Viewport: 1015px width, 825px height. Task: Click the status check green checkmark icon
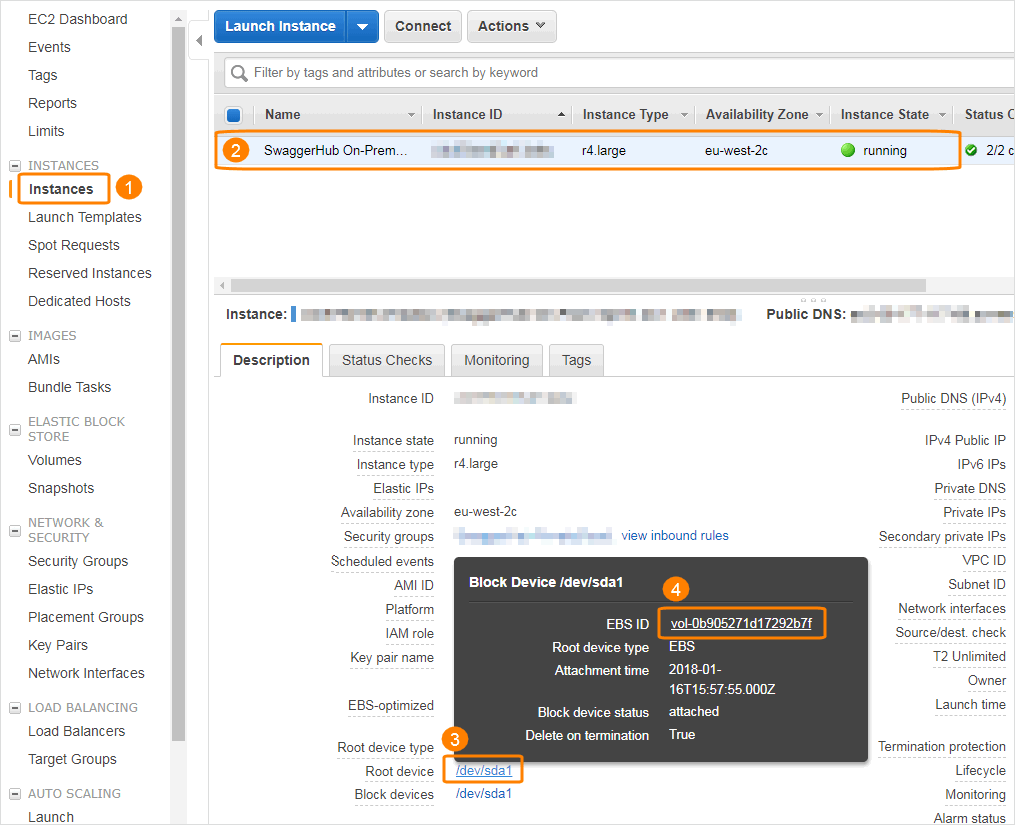click(x=971, y=151)
